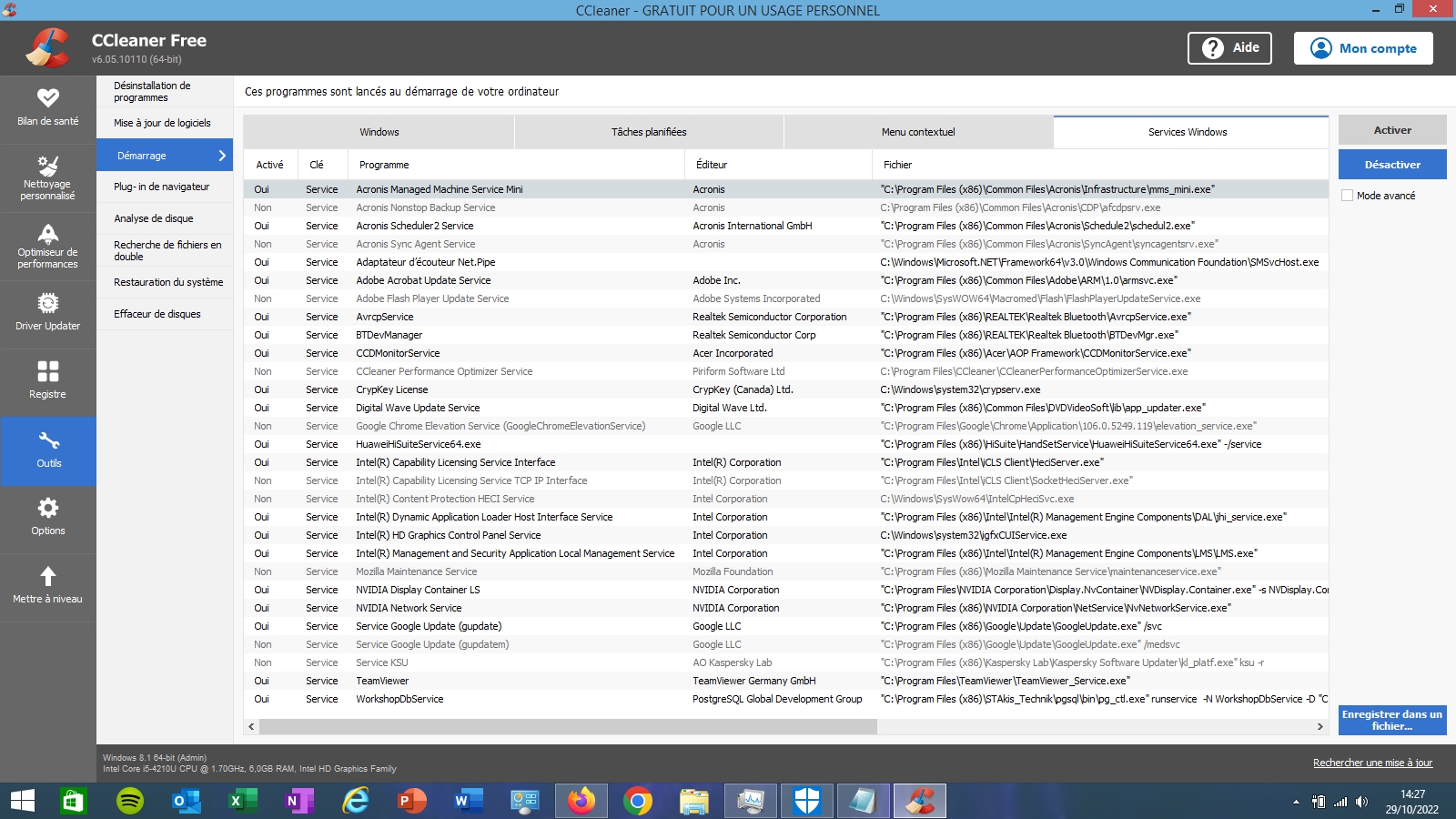Launch Google Chrome from taskbar
The image size is (1456, 819).
click(638, 801)
